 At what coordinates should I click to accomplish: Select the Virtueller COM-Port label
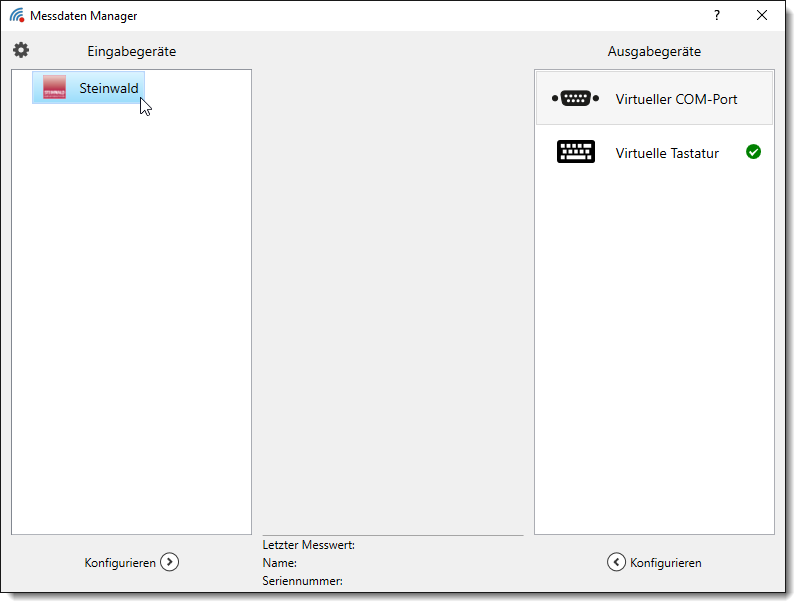pos(676,99)
